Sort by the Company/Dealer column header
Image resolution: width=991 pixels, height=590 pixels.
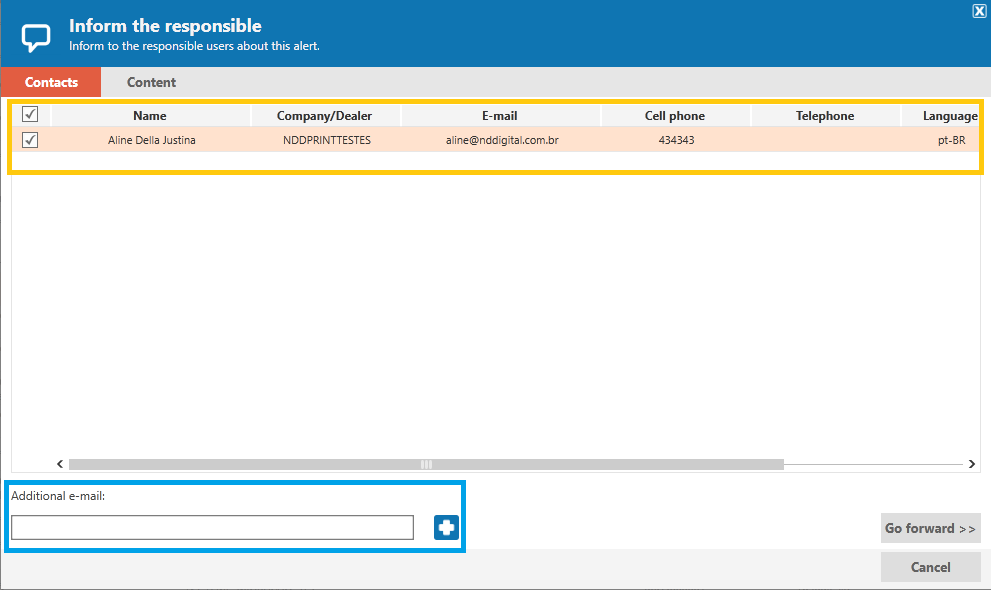pyautogui.click(x=324, y=116)
